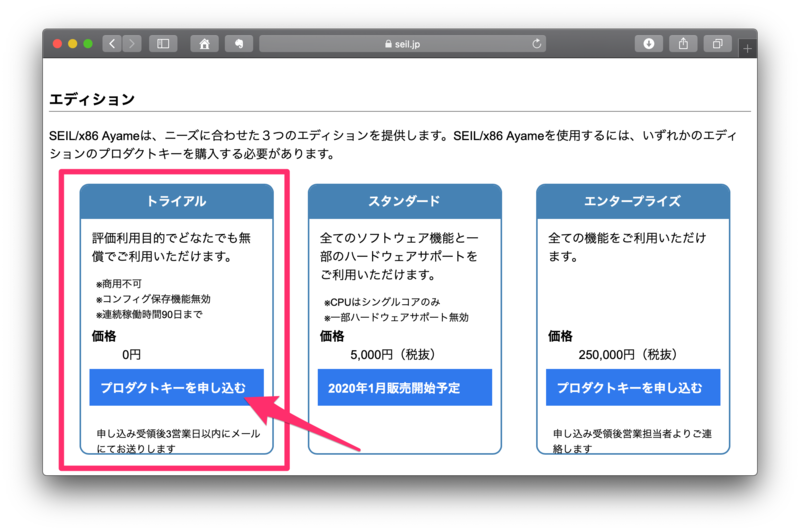The height and width of the screenshot is (532, 800).
Task: Minimize the window with the yellow button
Action: (73, 44)
